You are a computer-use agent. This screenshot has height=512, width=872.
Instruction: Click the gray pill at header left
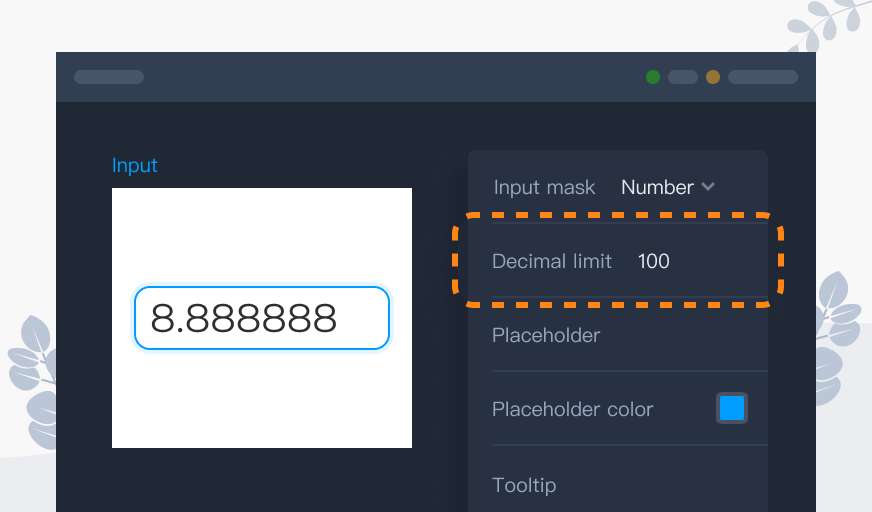[x=109, y=77]
